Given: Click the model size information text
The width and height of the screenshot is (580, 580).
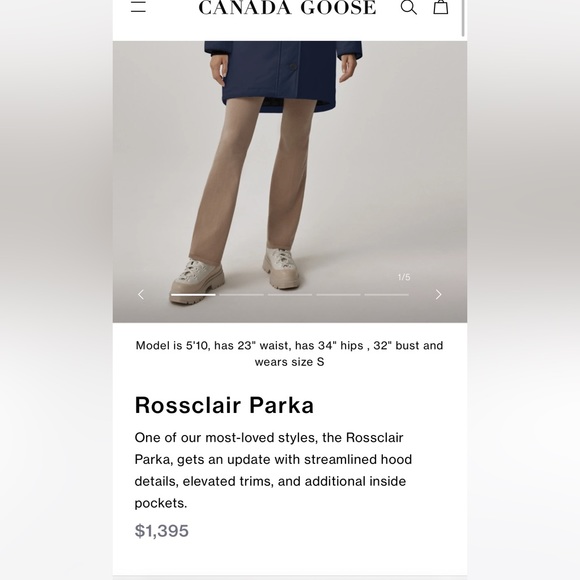Looking at the screenshot, I should pos(290,353).
